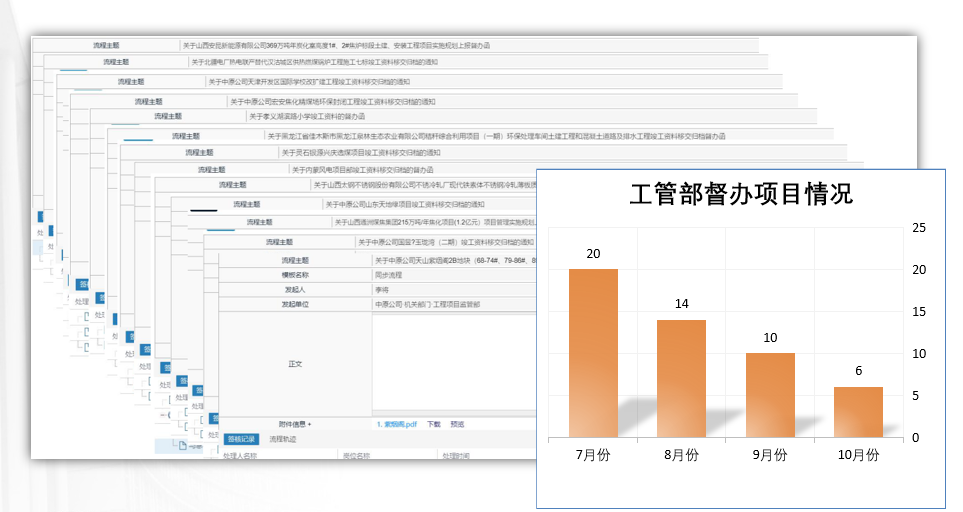The height and width of the screenshot is (512, 963).
Task: Click the 模板名称 field label
Action: pyautogui.click(x=295, y=275)
